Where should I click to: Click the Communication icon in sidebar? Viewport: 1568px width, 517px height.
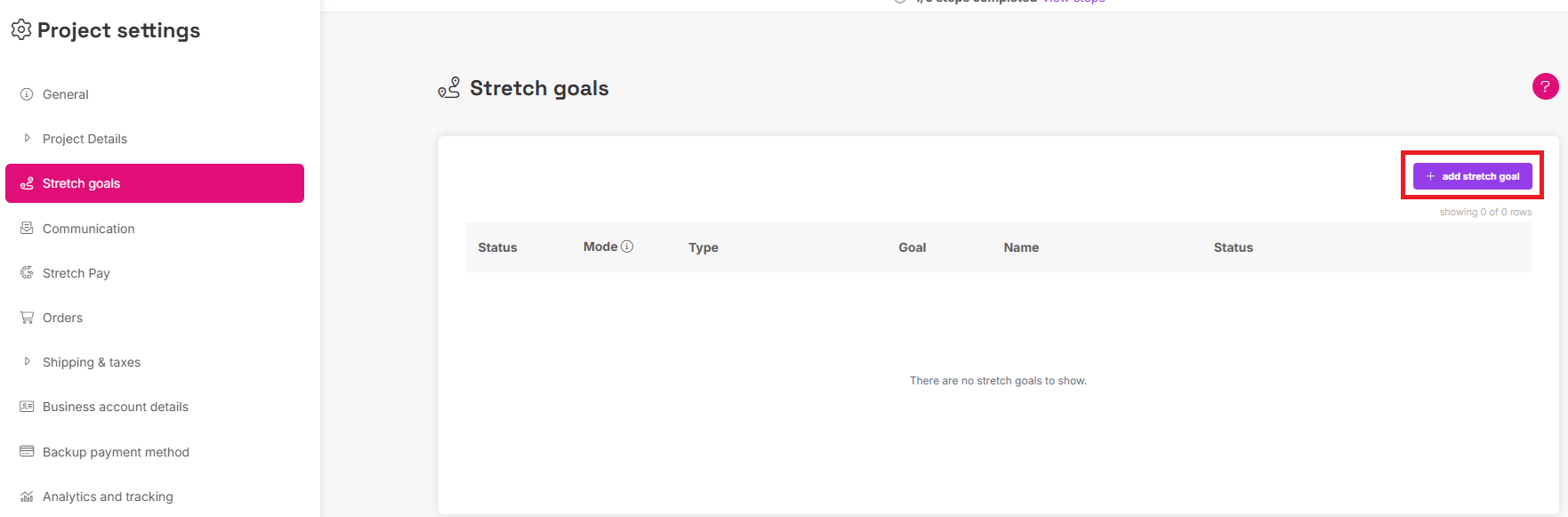[x=27, y=228]
